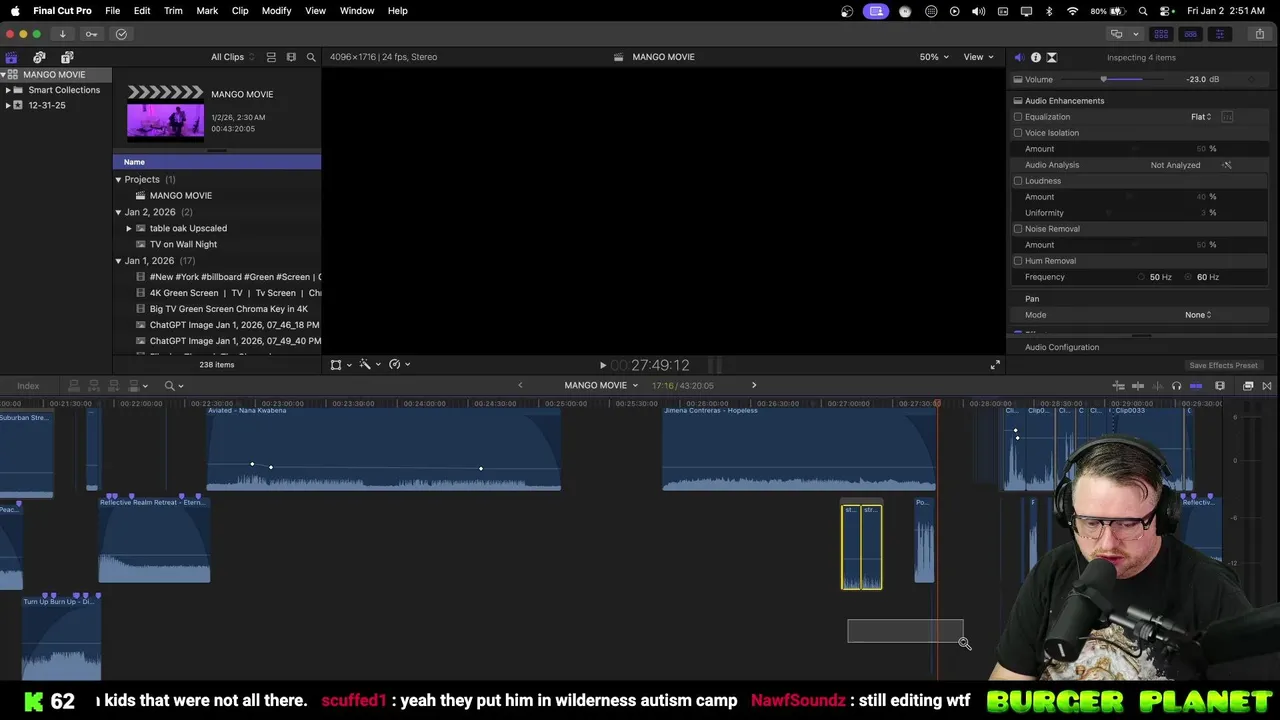This screenshot has width=1280, height=720.
Task: Enable the Noise Removal checkbox
Action: click(1018, 229)
